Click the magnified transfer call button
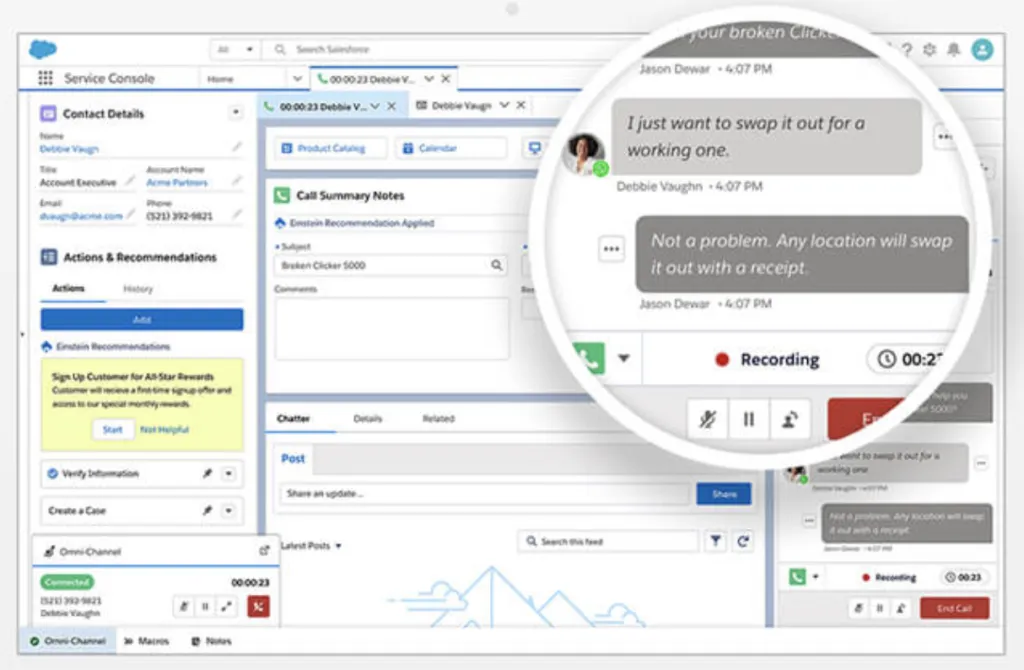The height and width of the screenshot is (670, 1024). (790, 419)
